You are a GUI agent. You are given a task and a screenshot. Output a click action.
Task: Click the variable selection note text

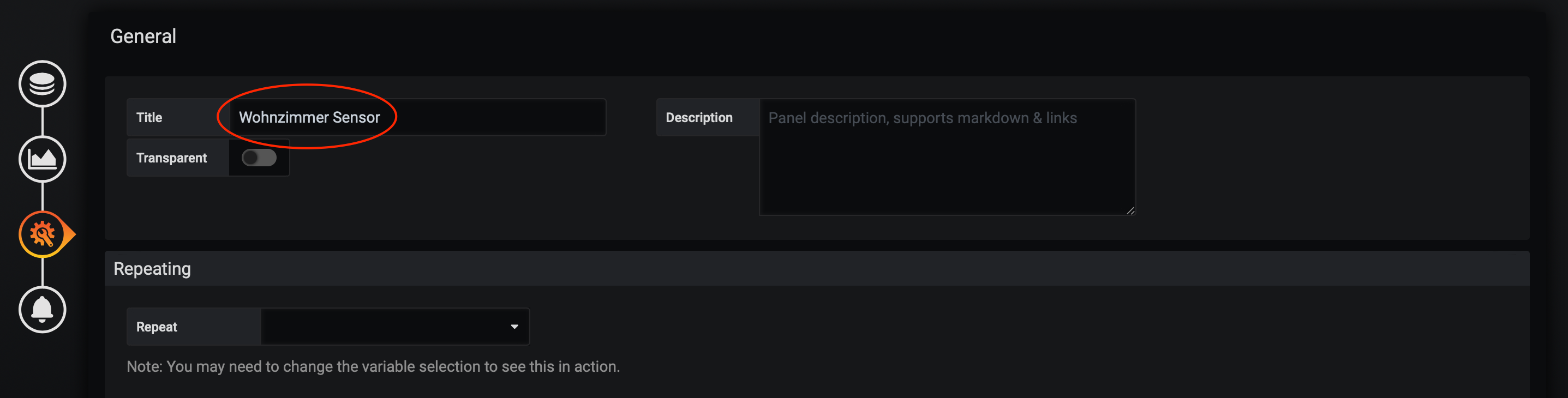(x=373, y=366)
